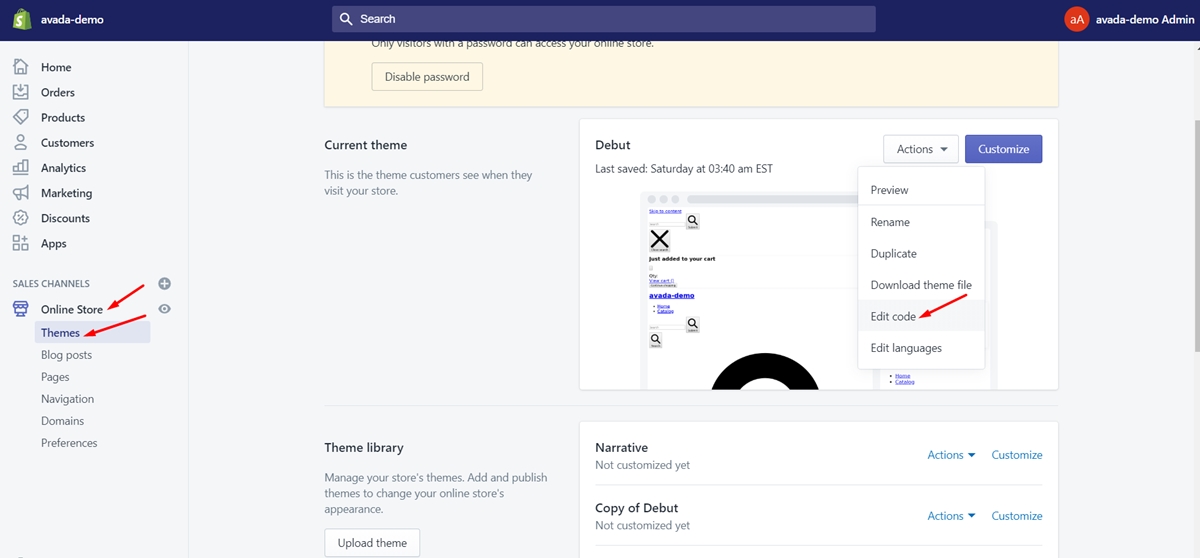Open Actions dropdown for Narrative theme
This screenshot has width=1200, height=558.
[x=951, y=455]
